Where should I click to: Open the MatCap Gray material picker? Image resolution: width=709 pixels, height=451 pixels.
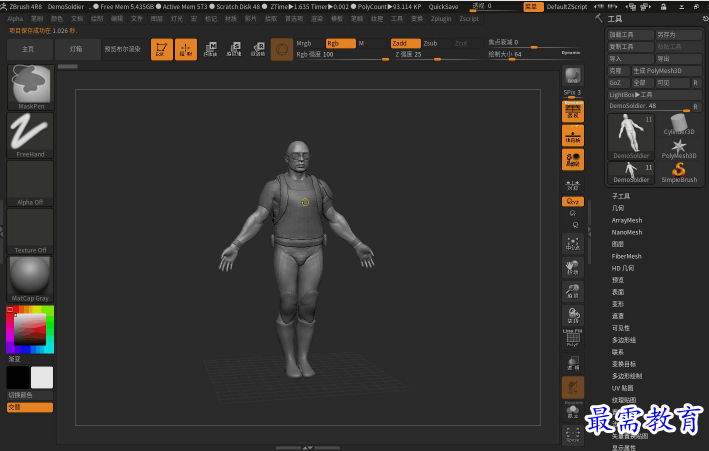[30, 278]
